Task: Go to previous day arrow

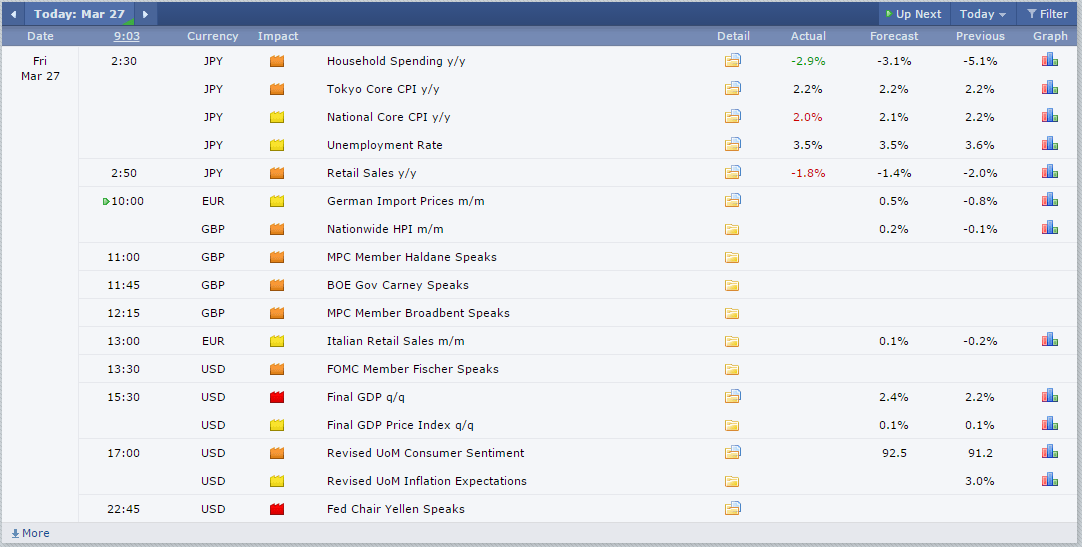Action: pos(13,14)
